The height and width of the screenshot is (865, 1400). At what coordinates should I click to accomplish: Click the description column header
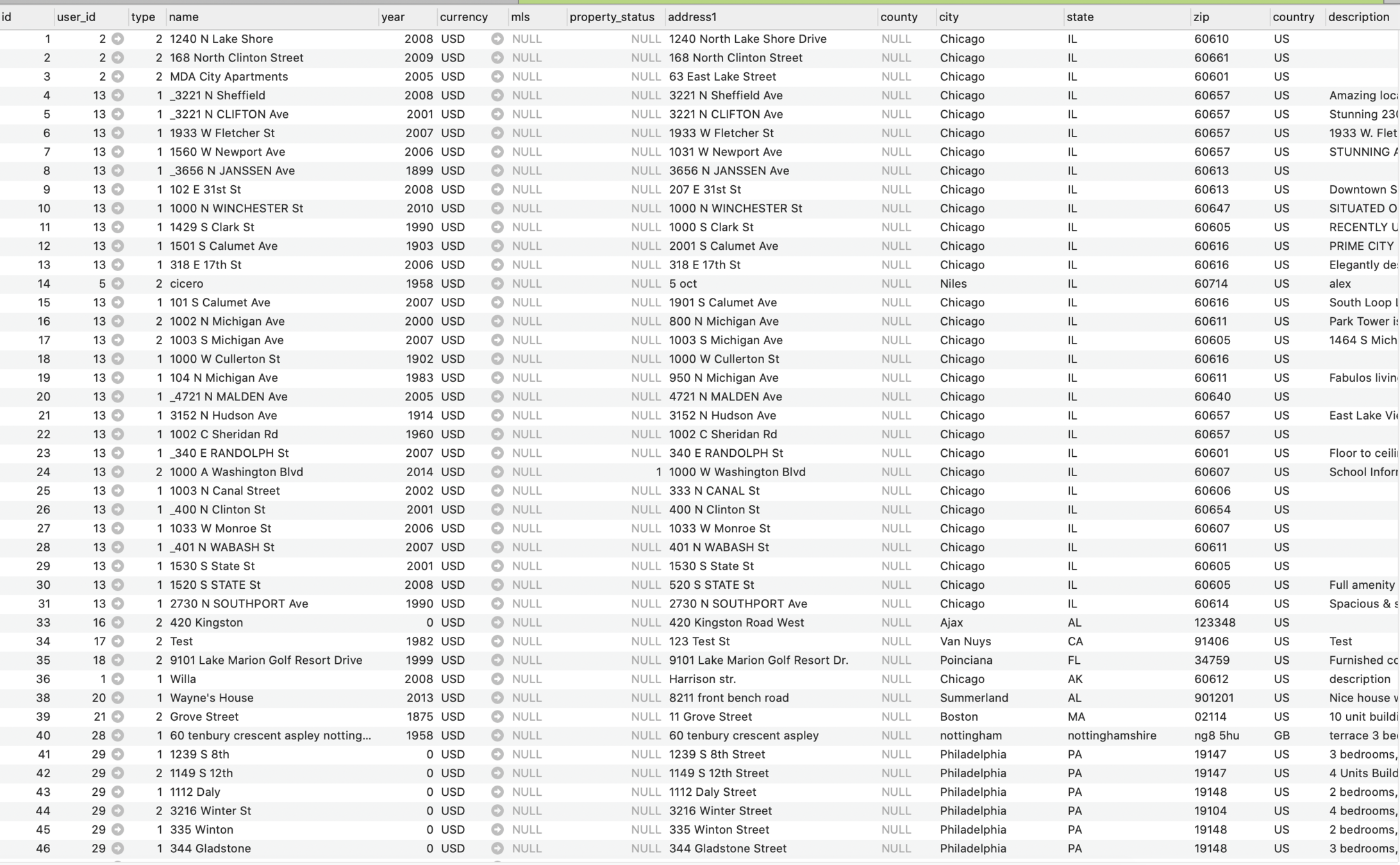[x=1358, y=17]
